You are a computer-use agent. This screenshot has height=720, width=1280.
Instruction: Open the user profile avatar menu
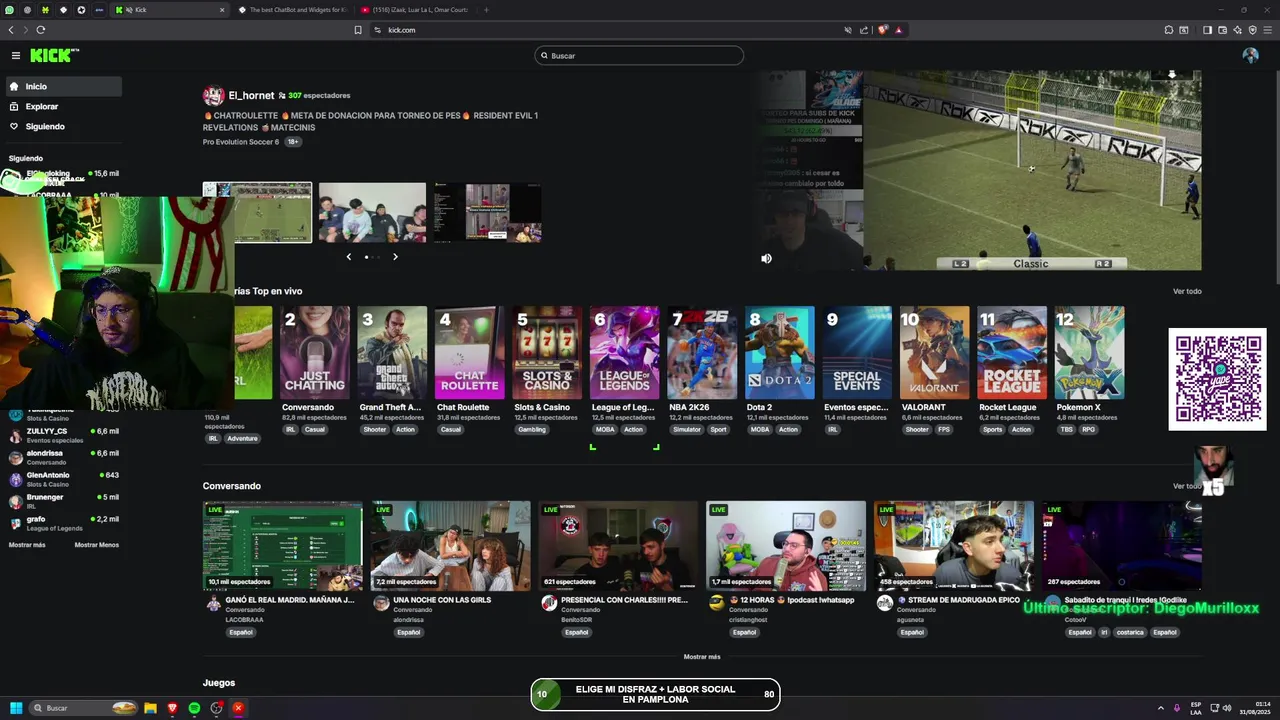pos(1250,56)
